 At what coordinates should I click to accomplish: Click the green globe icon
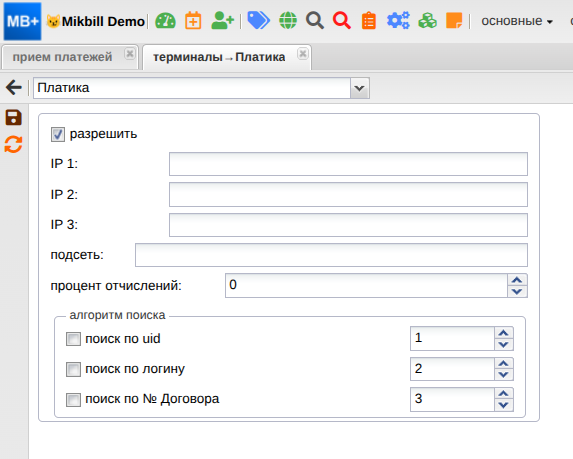288,20
